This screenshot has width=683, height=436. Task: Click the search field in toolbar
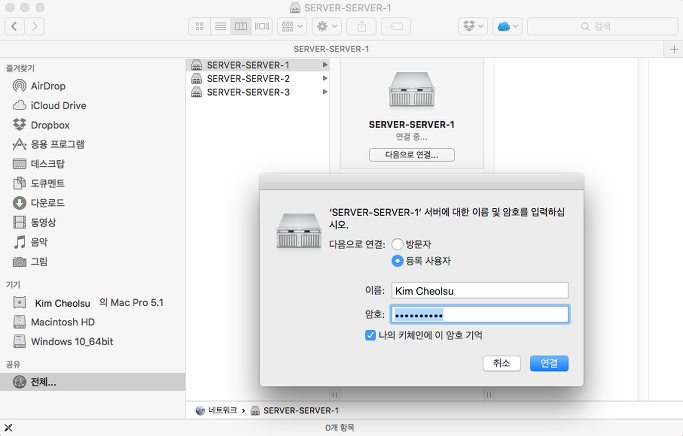(x=603, y=27)
